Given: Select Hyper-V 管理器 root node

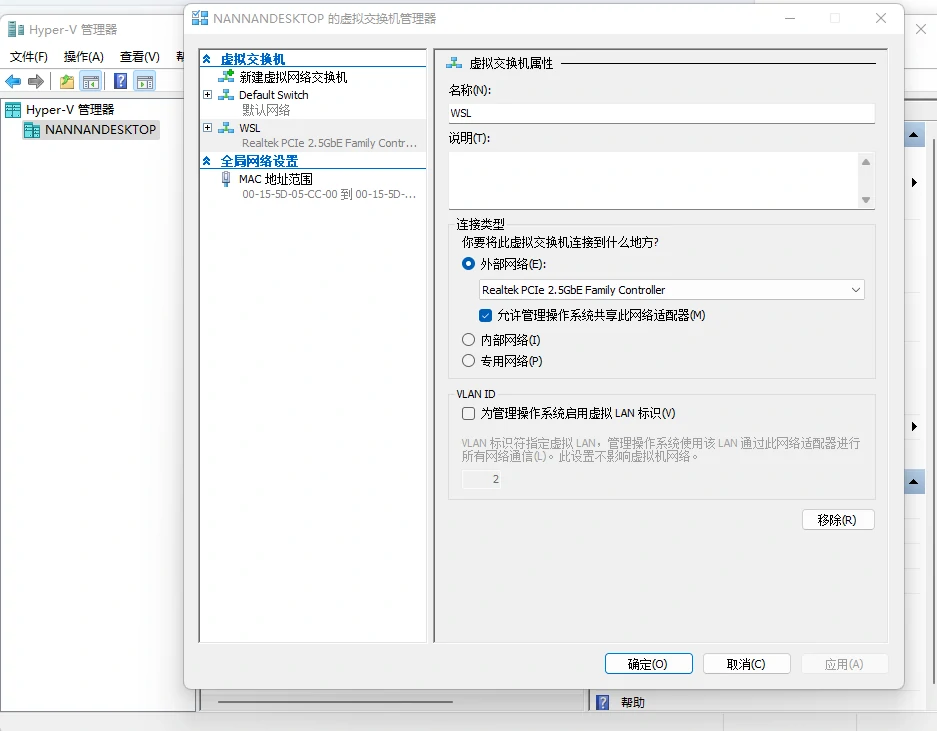Looking at the screenshot, I should [x=70, y=110].
